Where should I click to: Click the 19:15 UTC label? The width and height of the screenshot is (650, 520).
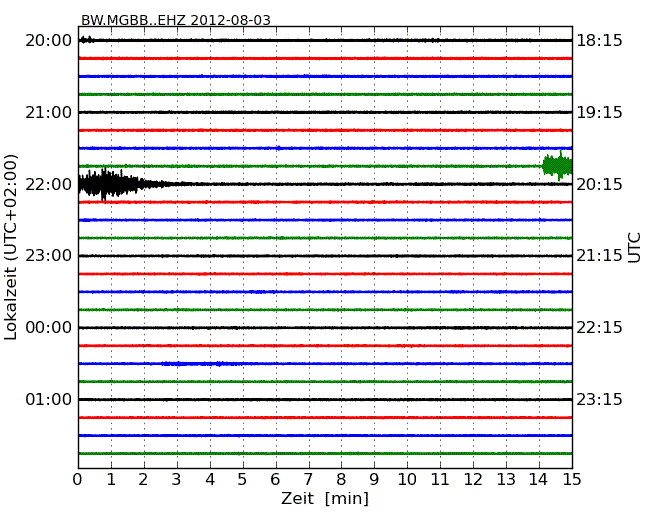599,112
